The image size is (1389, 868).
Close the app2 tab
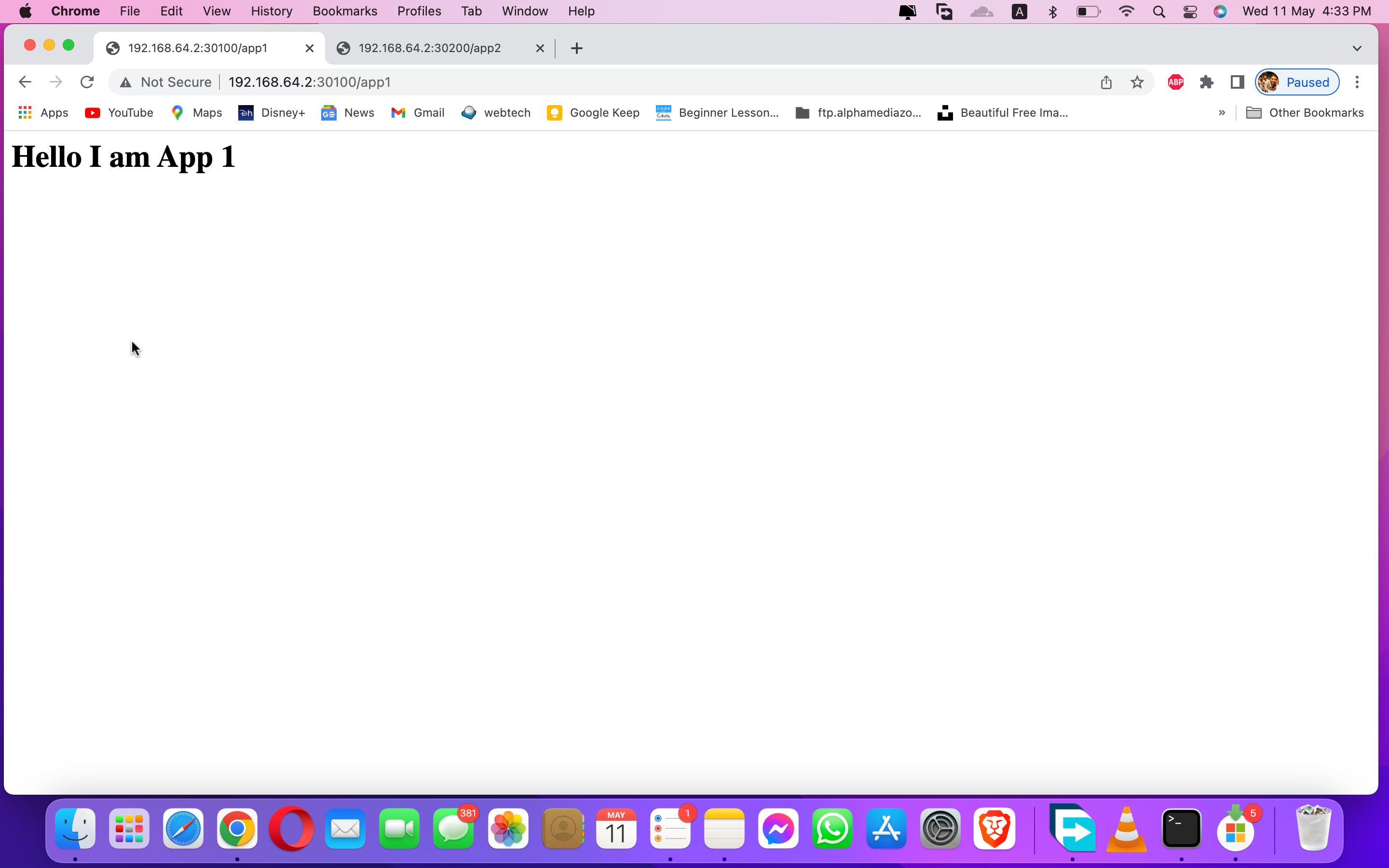click(x=540, y=48)
